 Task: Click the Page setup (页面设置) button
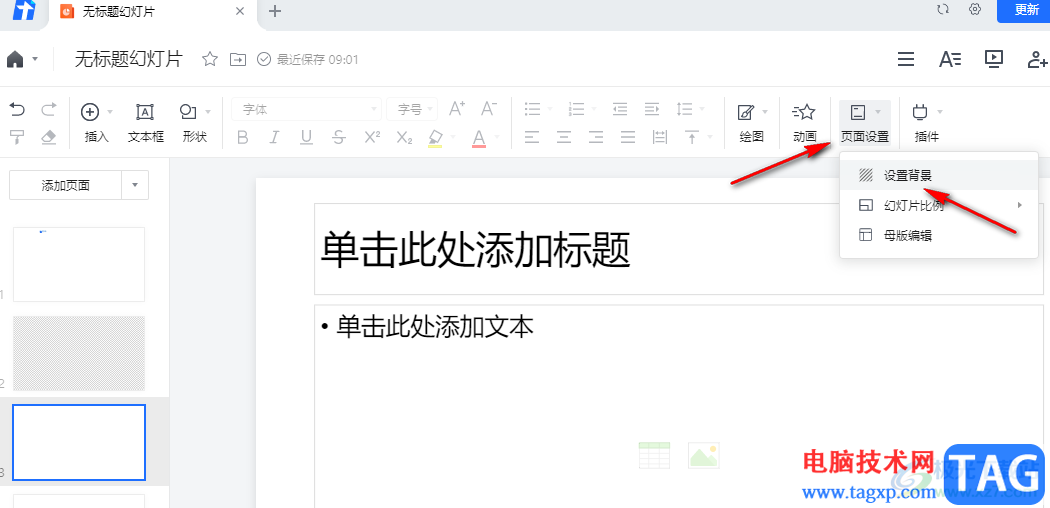click(x=865, y=124)
